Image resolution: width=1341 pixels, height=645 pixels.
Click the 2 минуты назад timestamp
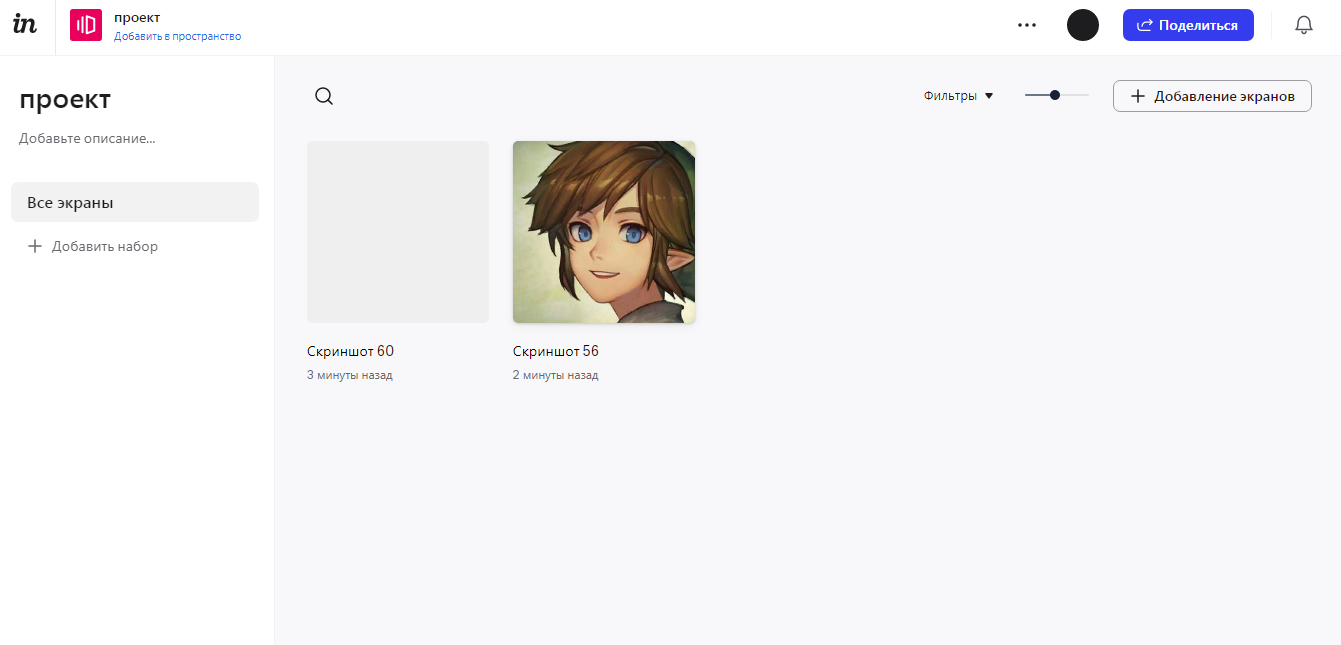click(x=556, y=375)
